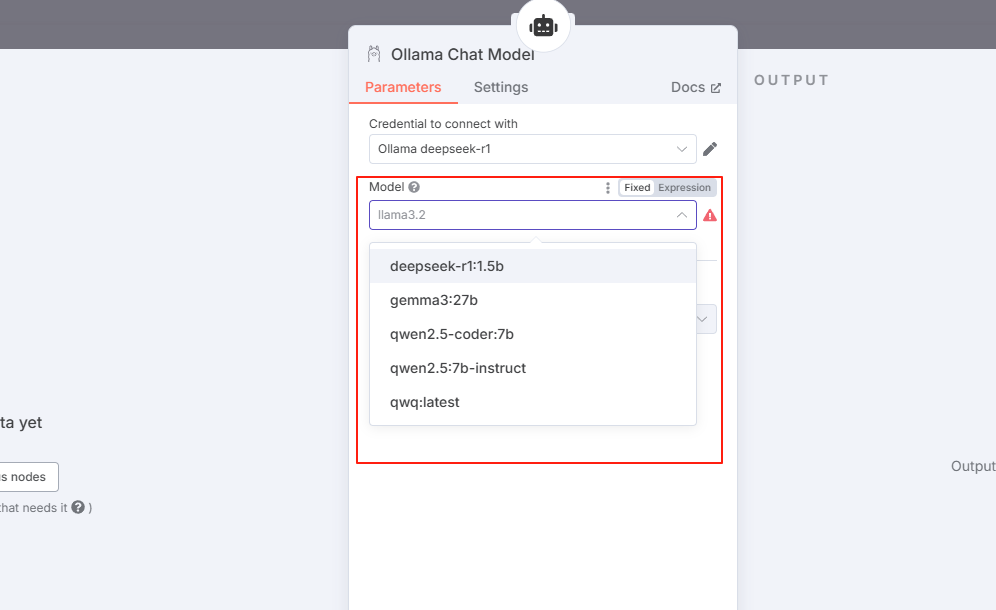Collapse the Model dropdown chevron
Image resolution: width=996 pixels, height=610 pixels.
click(x=682, y=215)
